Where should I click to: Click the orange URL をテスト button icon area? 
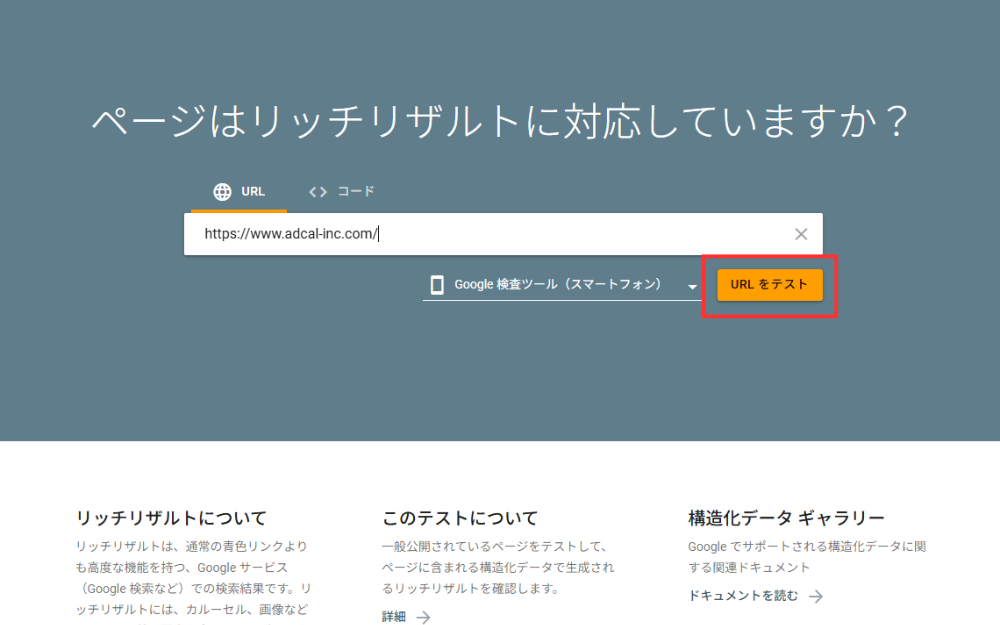pyautogui.click(x=770, y=285)
